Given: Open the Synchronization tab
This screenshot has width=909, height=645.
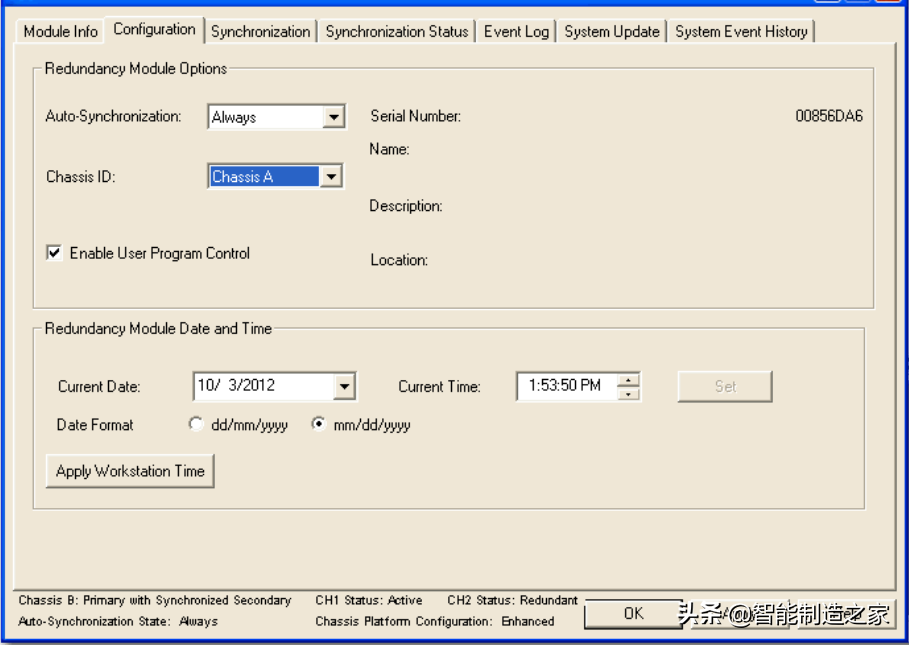Looking at the screenshot, I should (x=260, y=31).
